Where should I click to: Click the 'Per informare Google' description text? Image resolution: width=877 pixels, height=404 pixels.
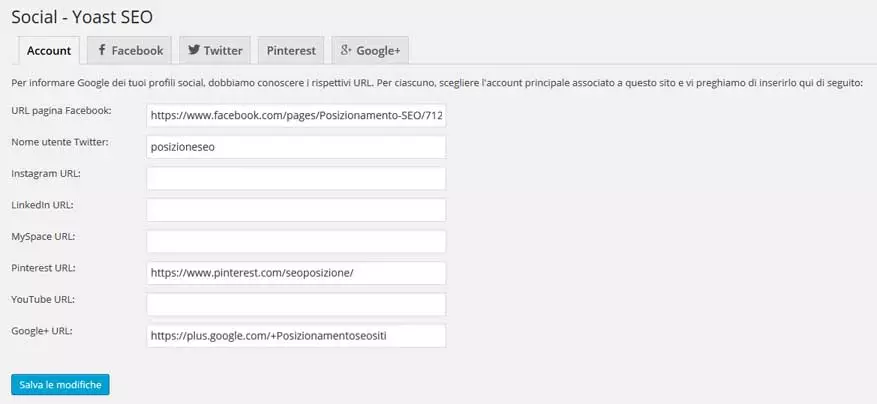tap(437, 84)
